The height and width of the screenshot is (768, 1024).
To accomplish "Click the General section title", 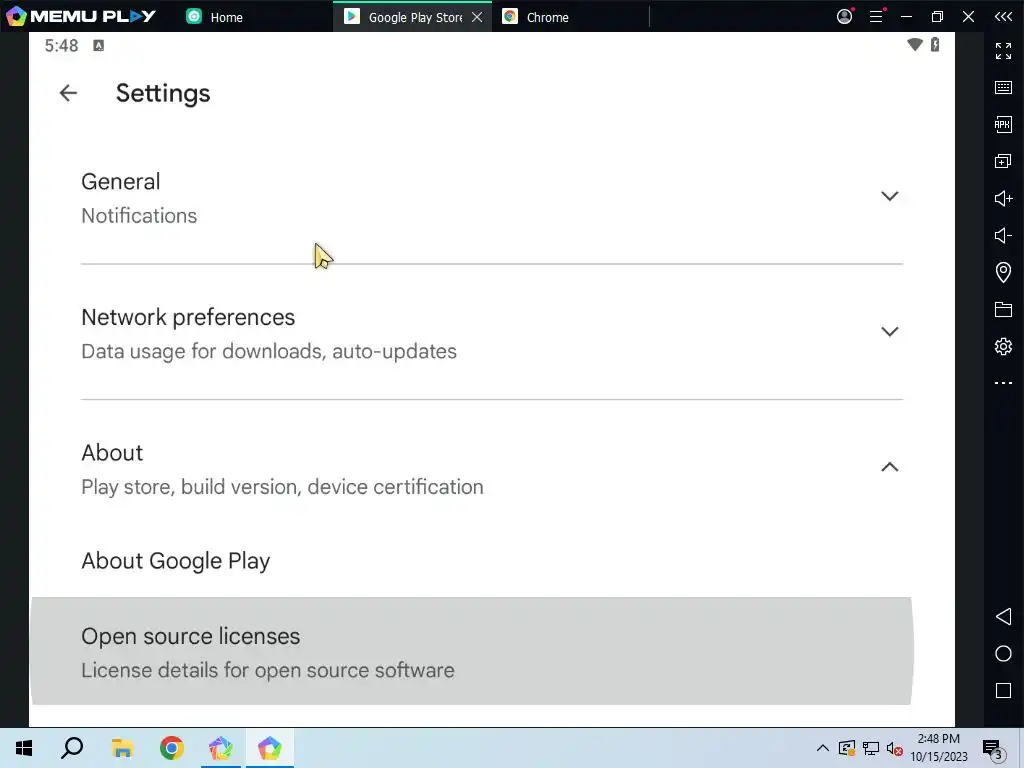I will click(121, 182).
